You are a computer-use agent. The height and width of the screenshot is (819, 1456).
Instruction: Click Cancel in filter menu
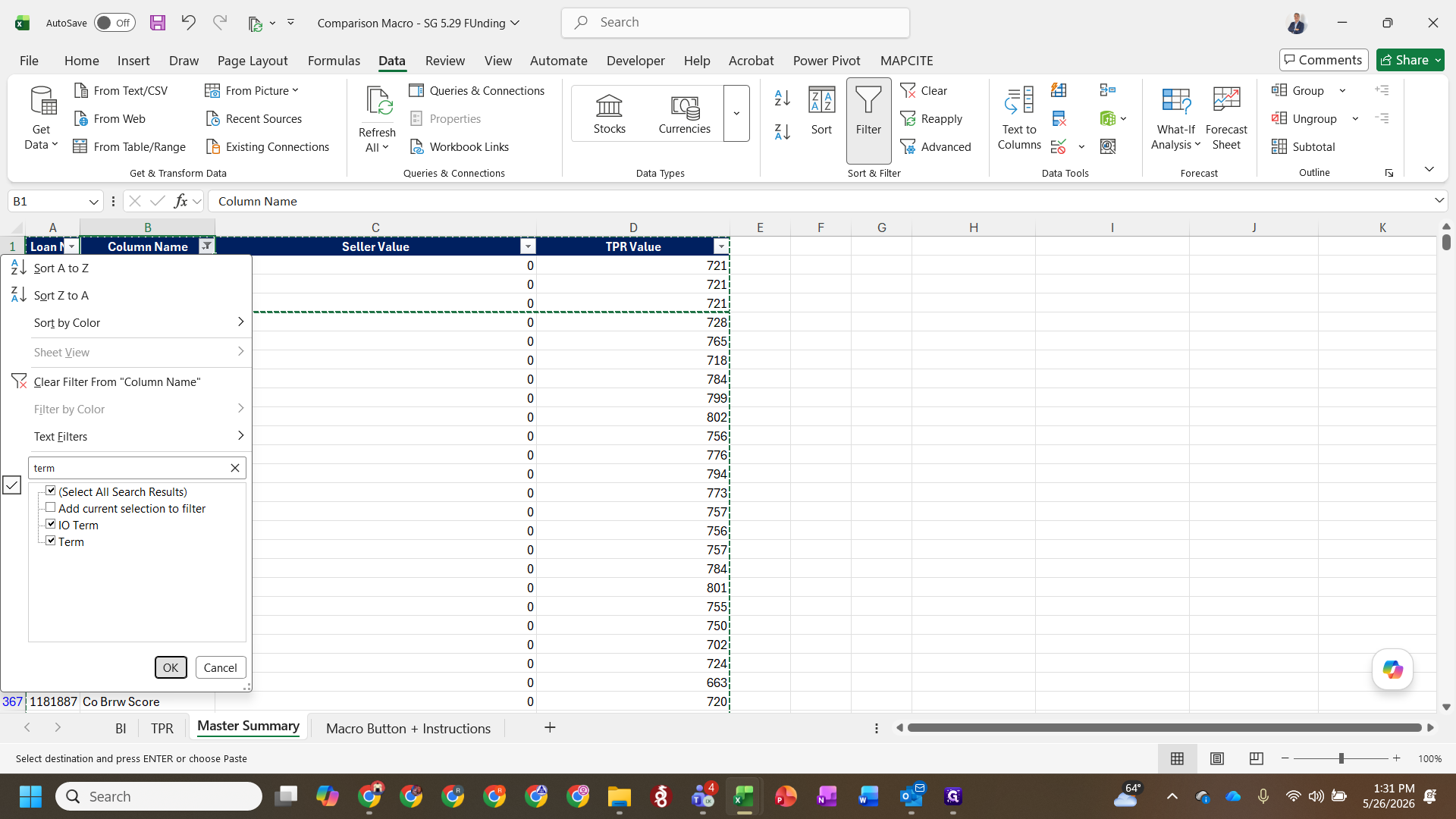(x=220, y=667)
